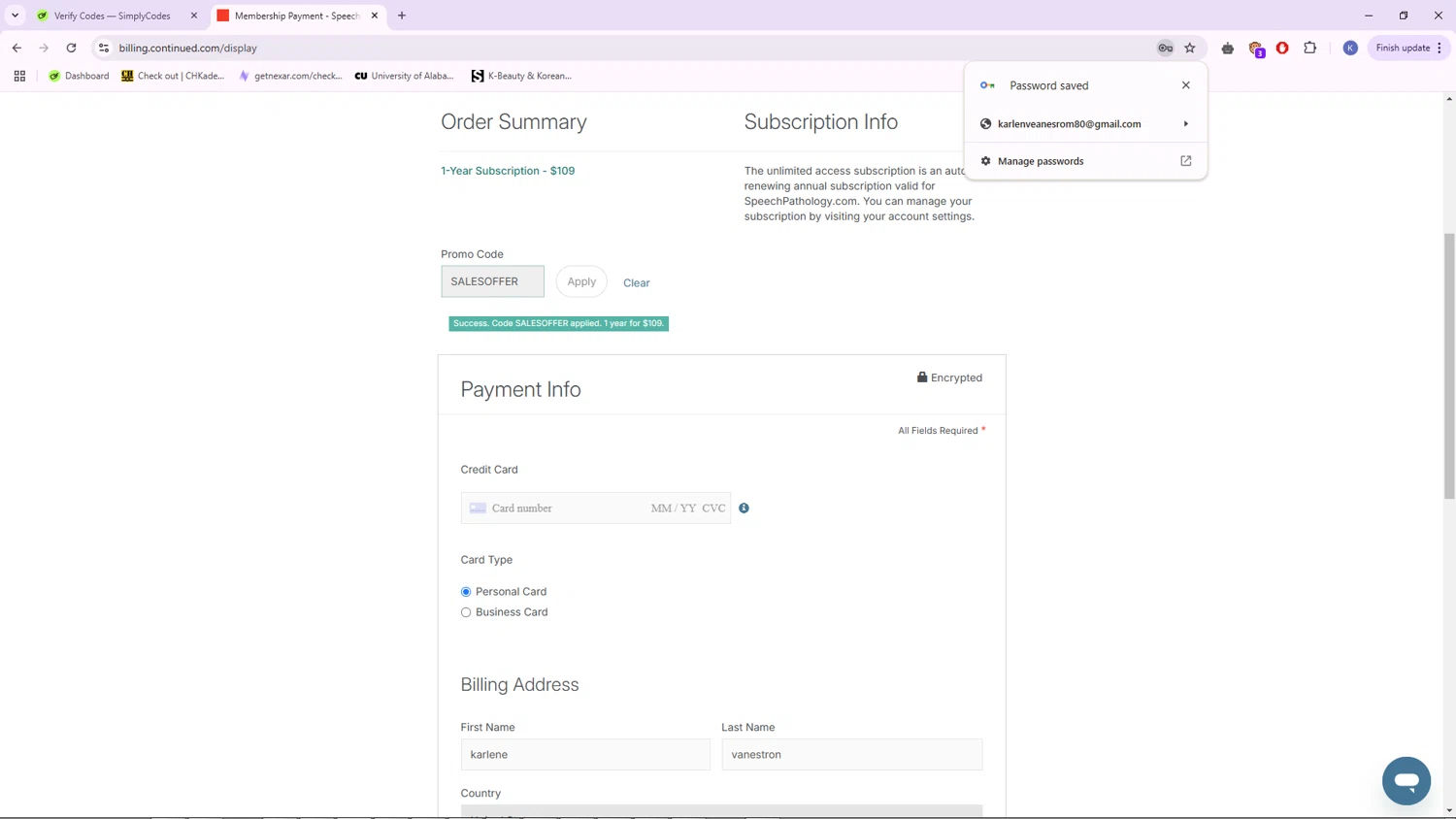Screen dimensions: 1456x819
Task: Close the Verify Codes tab
Action: 193,16
